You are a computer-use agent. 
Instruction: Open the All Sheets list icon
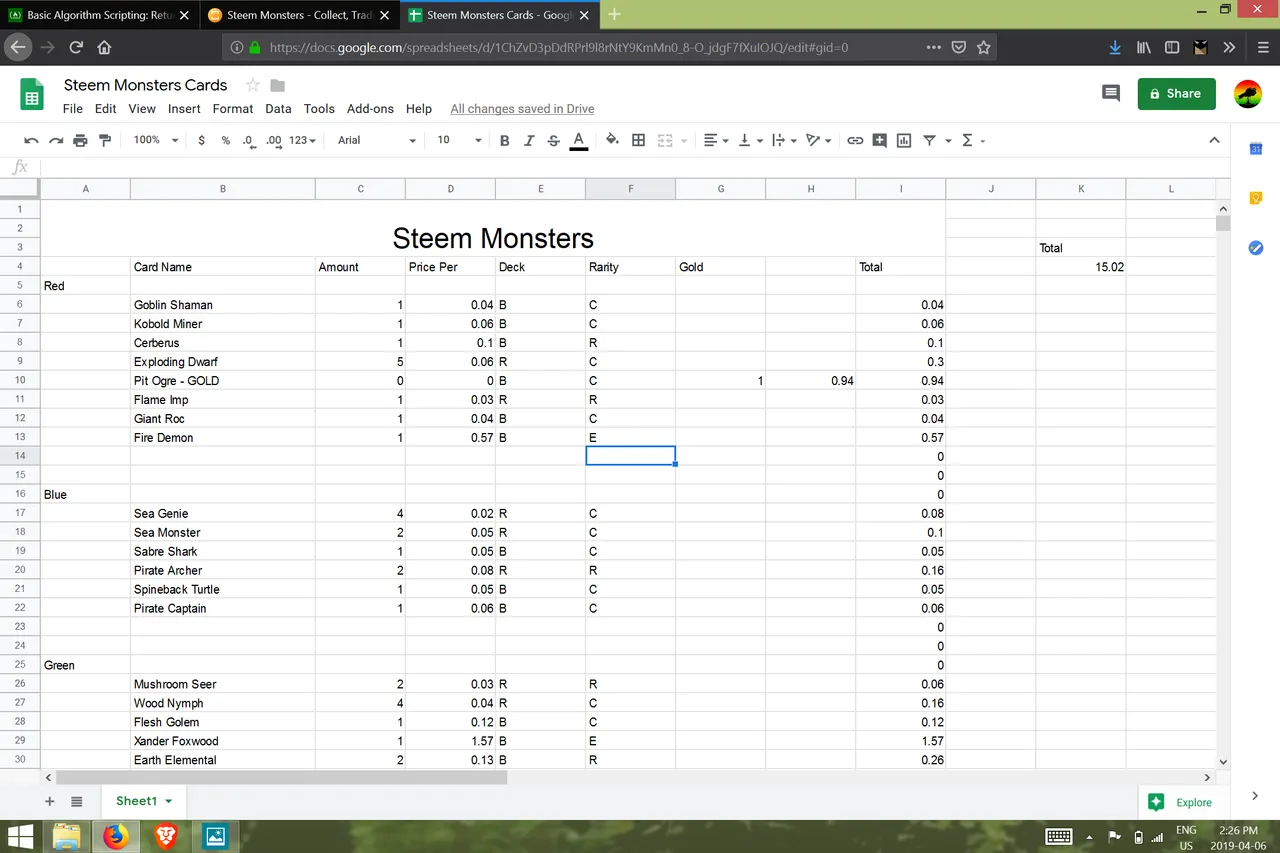[77, 801]
